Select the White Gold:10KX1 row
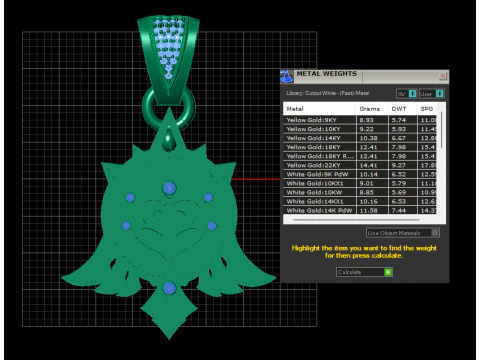The image size is (480, 360). [360, 183]
